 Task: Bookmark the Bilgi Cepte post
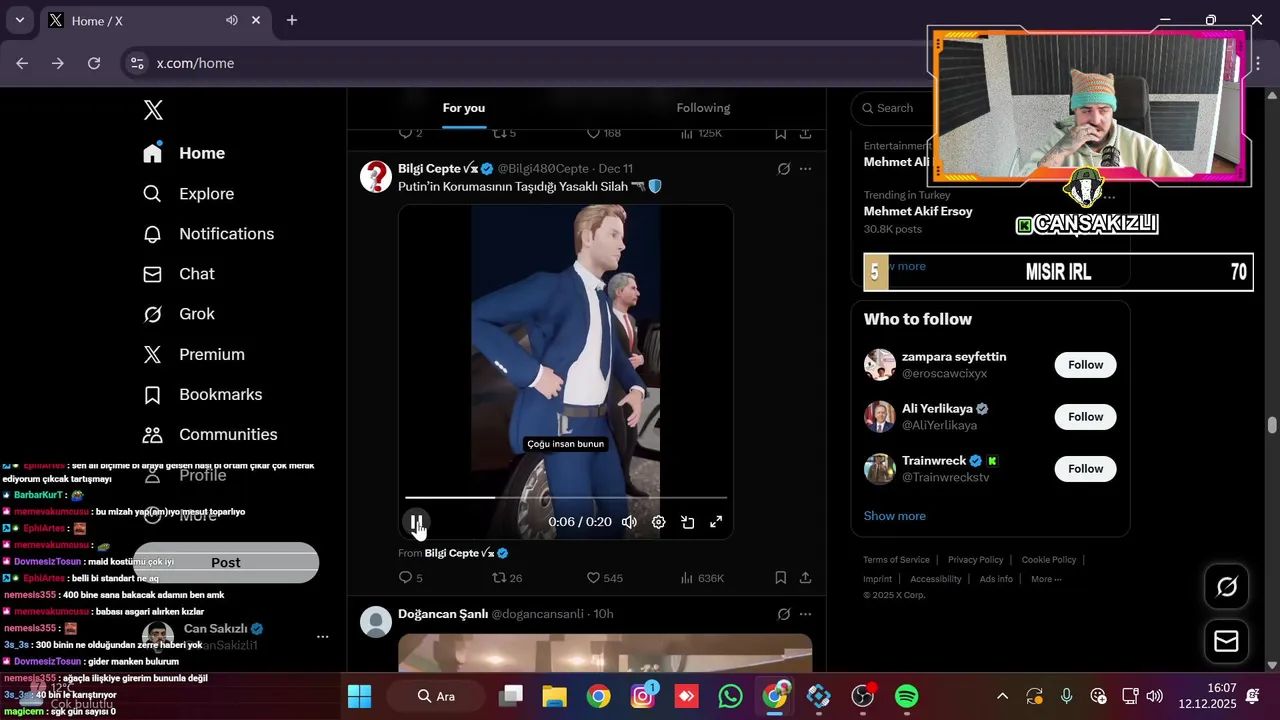(x=780, y=578)
